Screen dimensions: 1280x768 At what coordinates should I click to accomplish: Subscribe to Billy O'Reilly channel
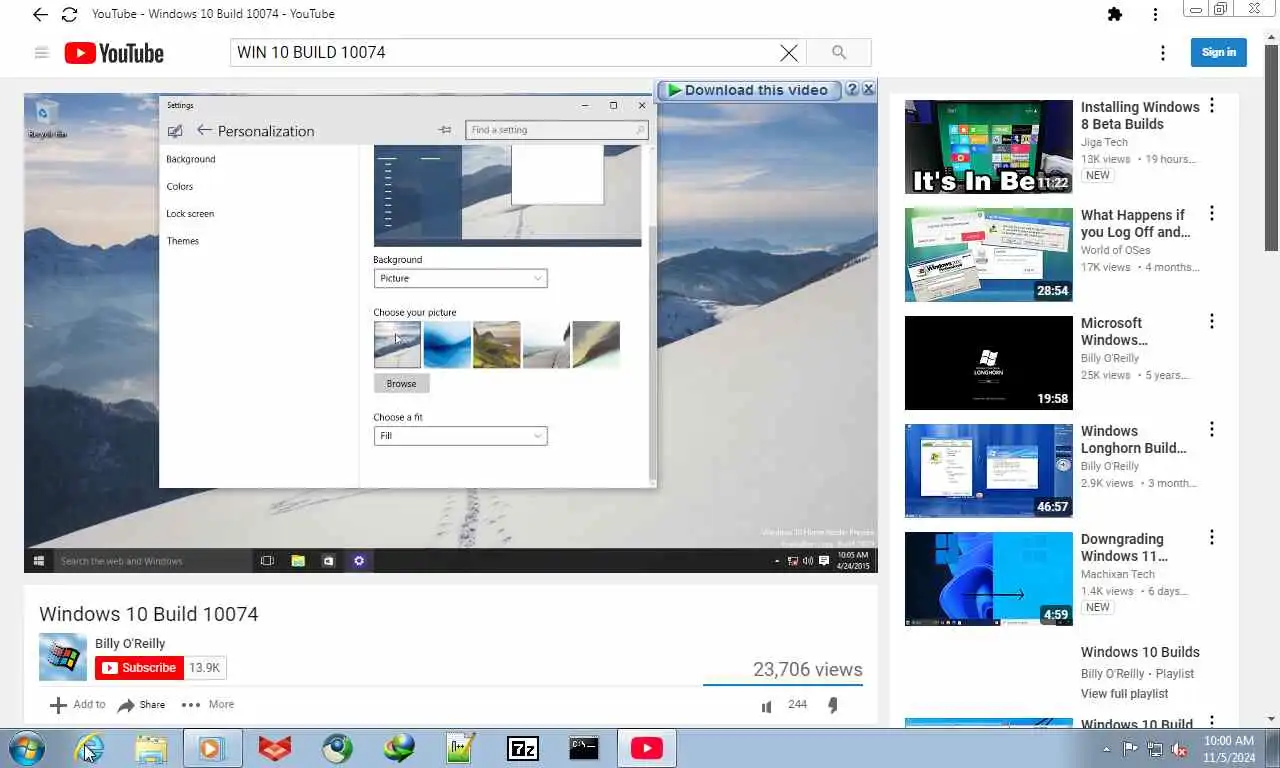click(x=139, y=668)
